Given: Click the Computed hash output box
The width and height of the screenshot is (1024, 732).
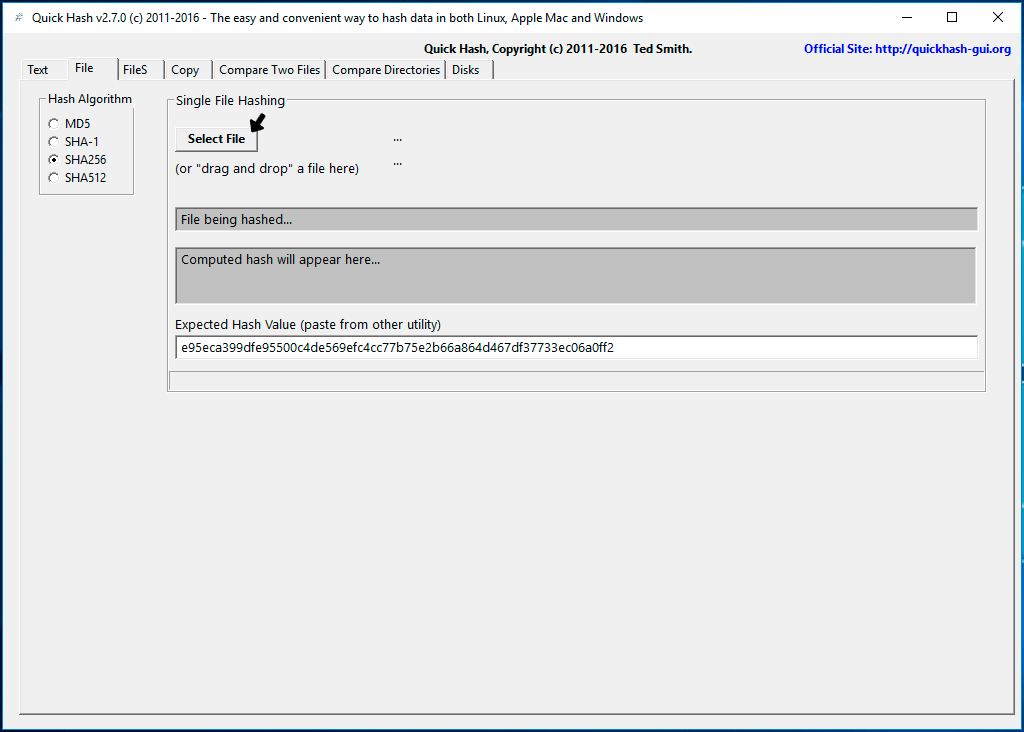Looking at the screenshot, I should tap(575, 276).
